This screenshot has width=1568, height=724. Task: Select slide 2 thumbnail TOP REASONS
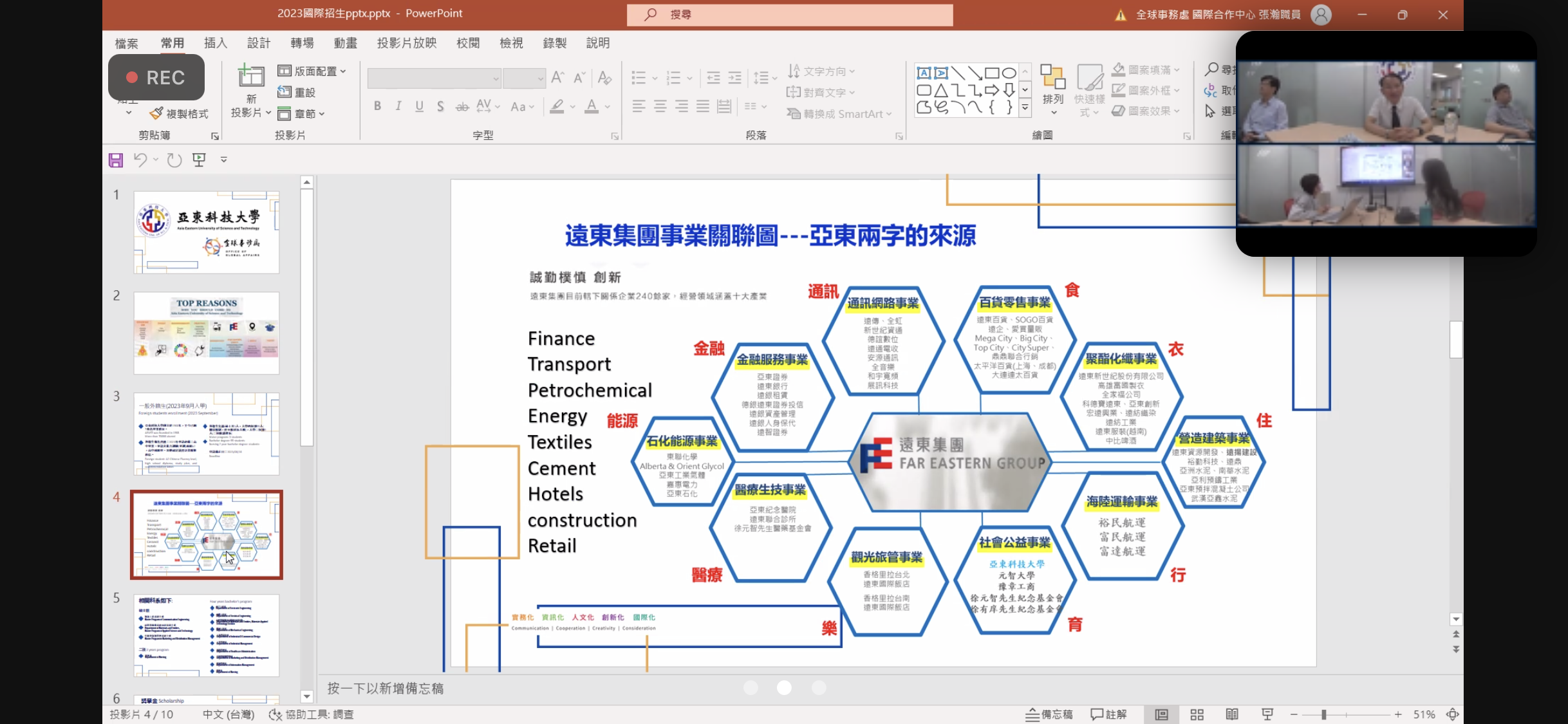tap(206, 333)
